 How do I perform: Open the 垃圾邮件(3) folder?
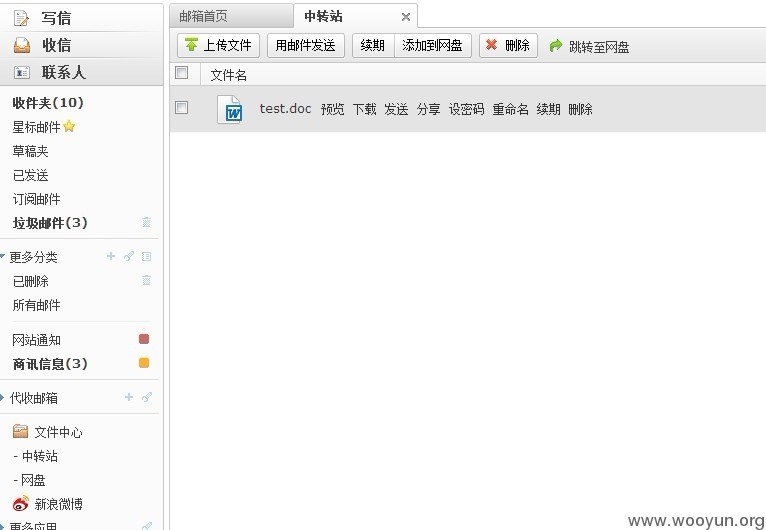[50, 223]
